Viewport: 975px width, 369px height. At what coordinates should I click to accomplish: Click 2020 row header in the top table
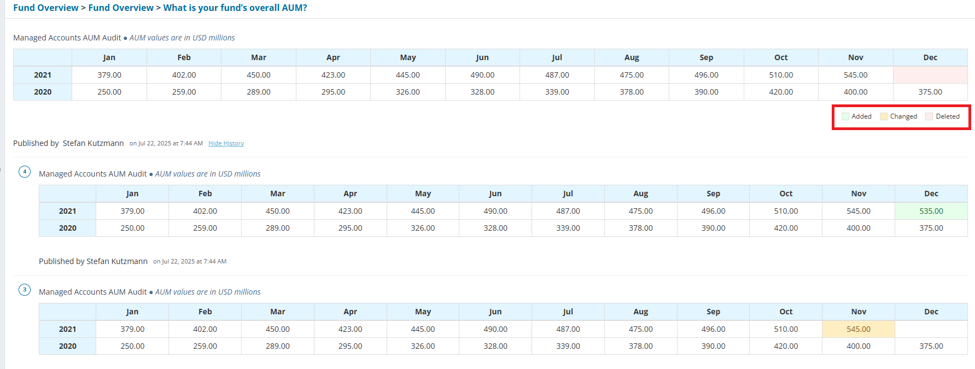click(42, 92)
